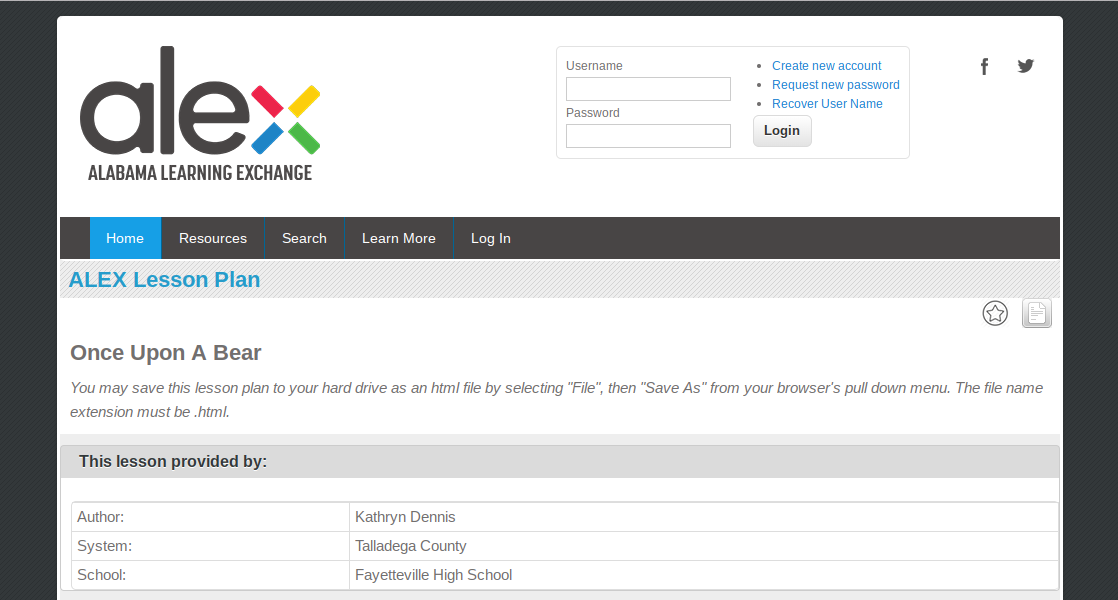This screenshot has width=1118, height=600.
Task: Open the Twitter bird icon
Action: (1025, 66)
